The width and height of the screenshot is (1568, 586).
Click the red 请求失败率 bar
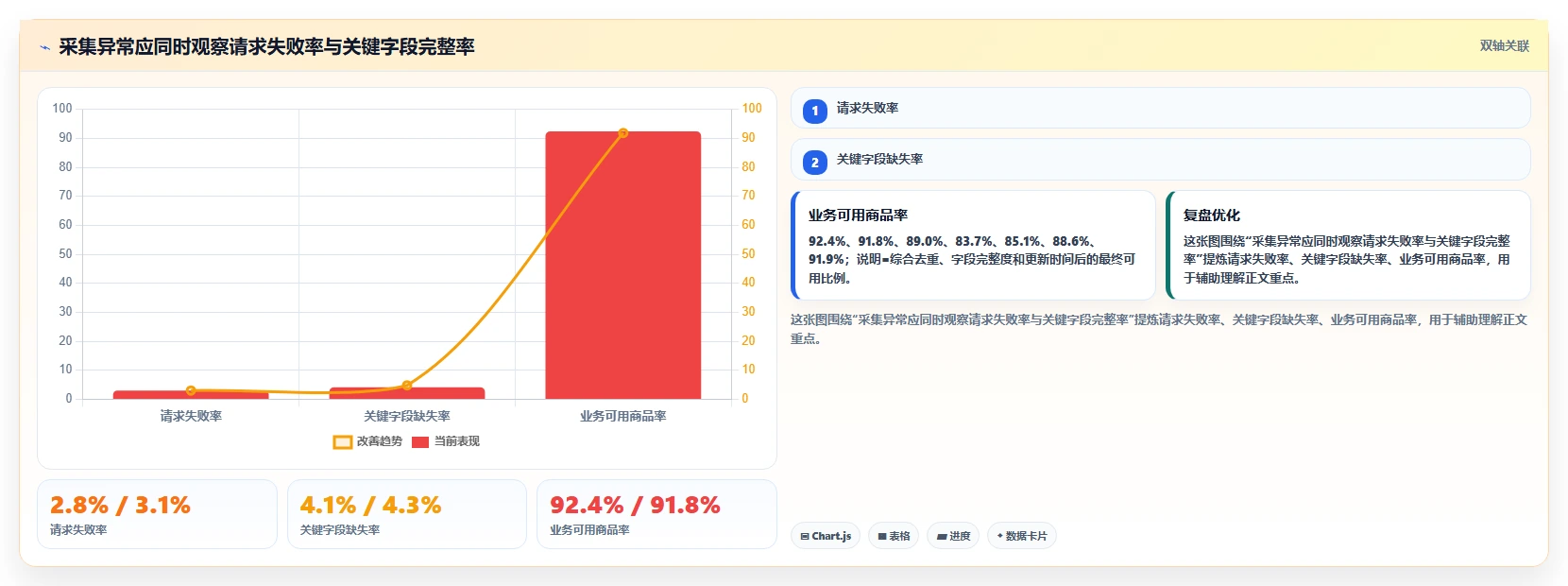point(191,395)
